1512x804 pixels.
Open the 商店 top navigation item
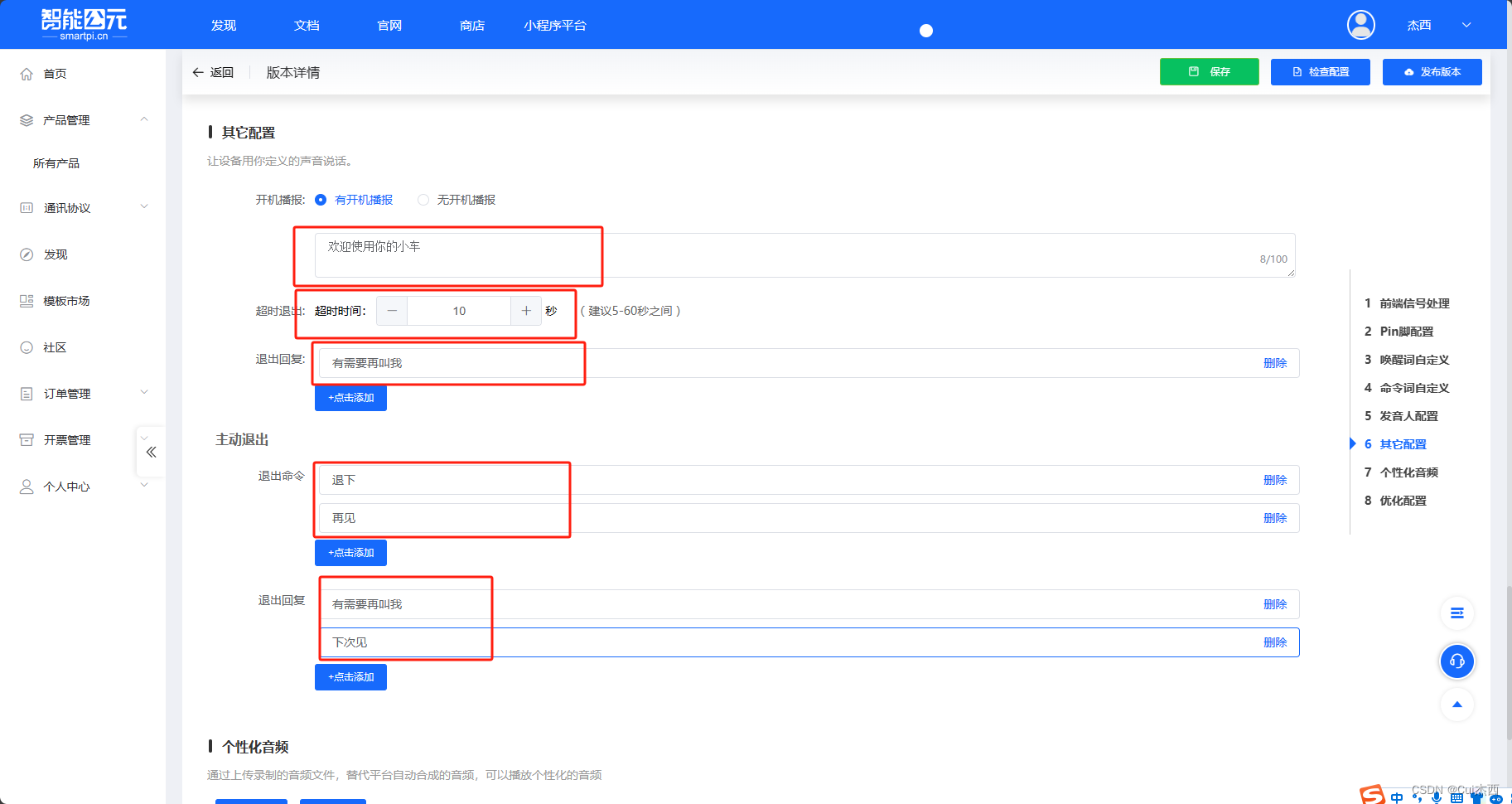[472, 26]
